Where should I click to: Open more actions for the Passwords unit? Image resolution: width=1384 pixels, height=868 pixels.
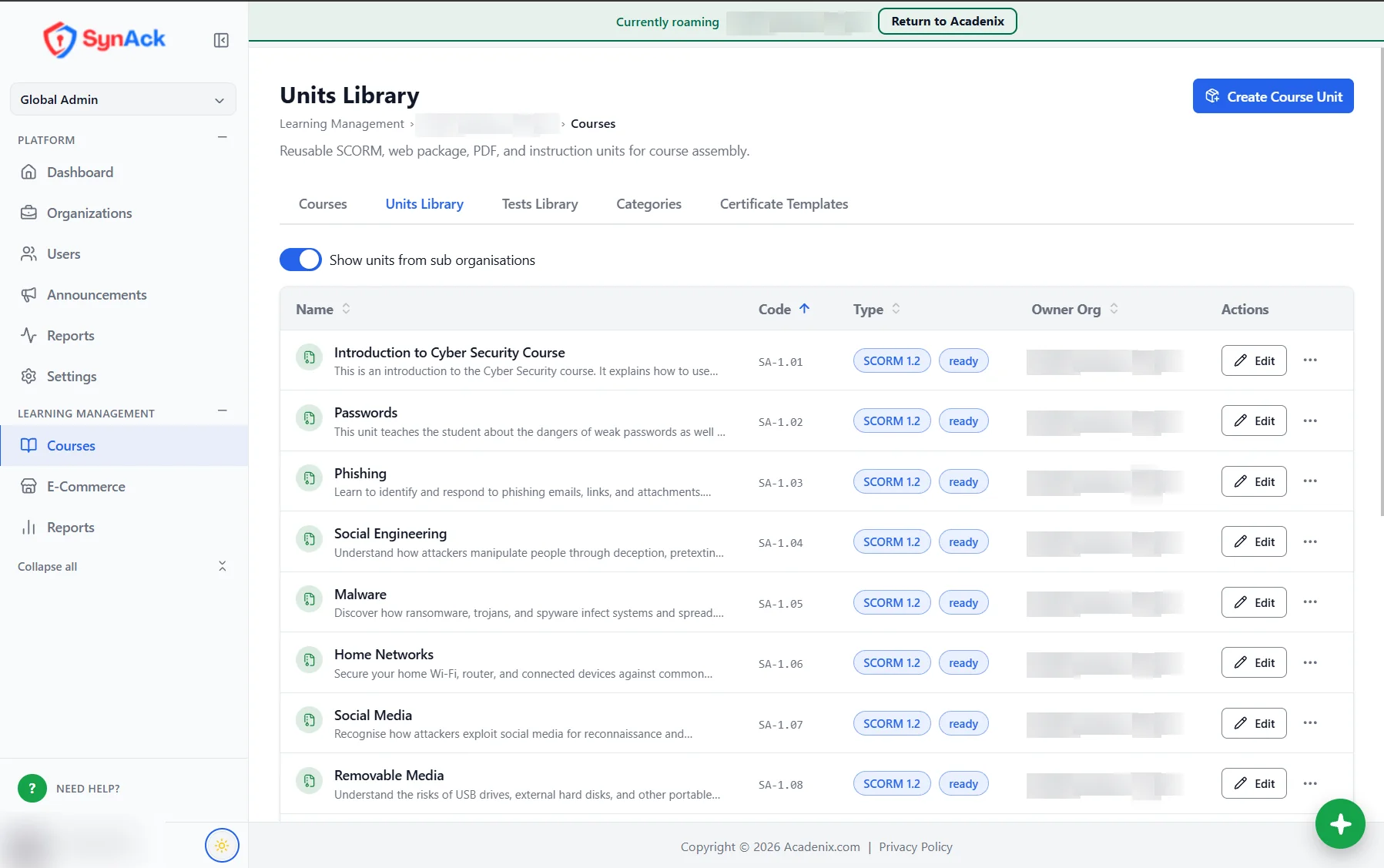pos(1310,421)
